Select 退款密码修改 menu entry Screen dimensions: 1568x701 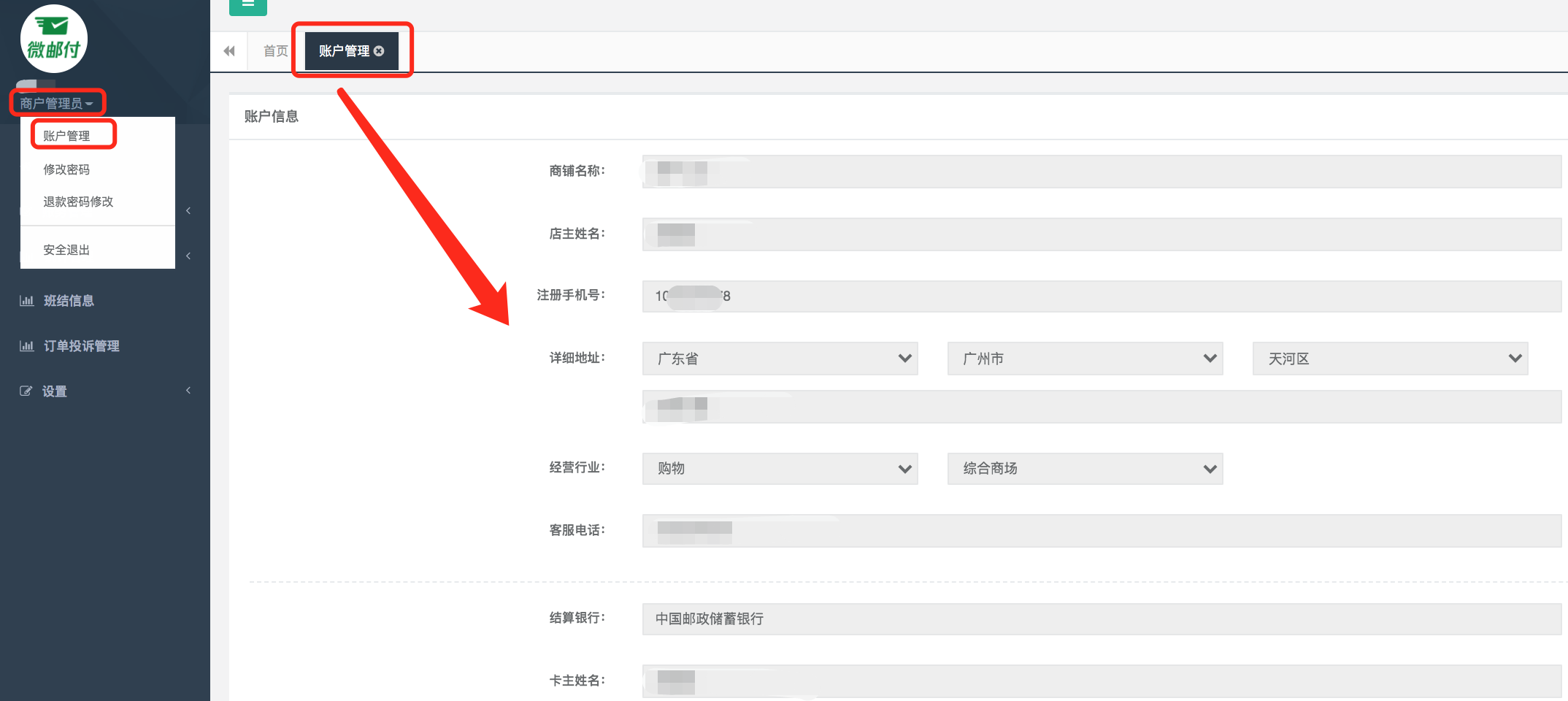[78, 202]
